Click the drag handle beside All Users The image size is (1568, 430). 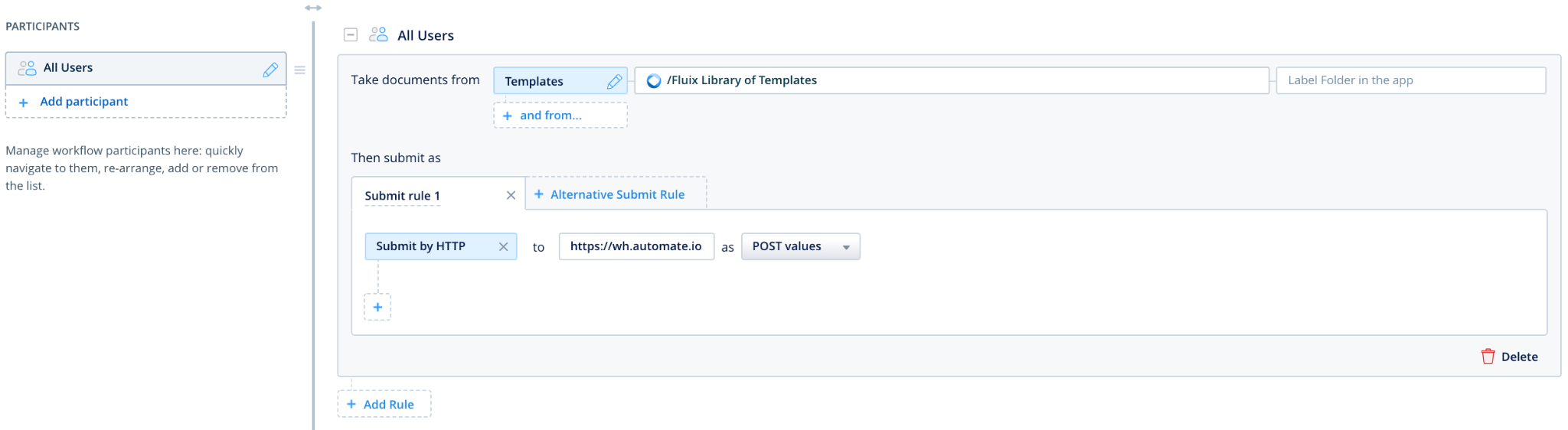pos(300,70)
